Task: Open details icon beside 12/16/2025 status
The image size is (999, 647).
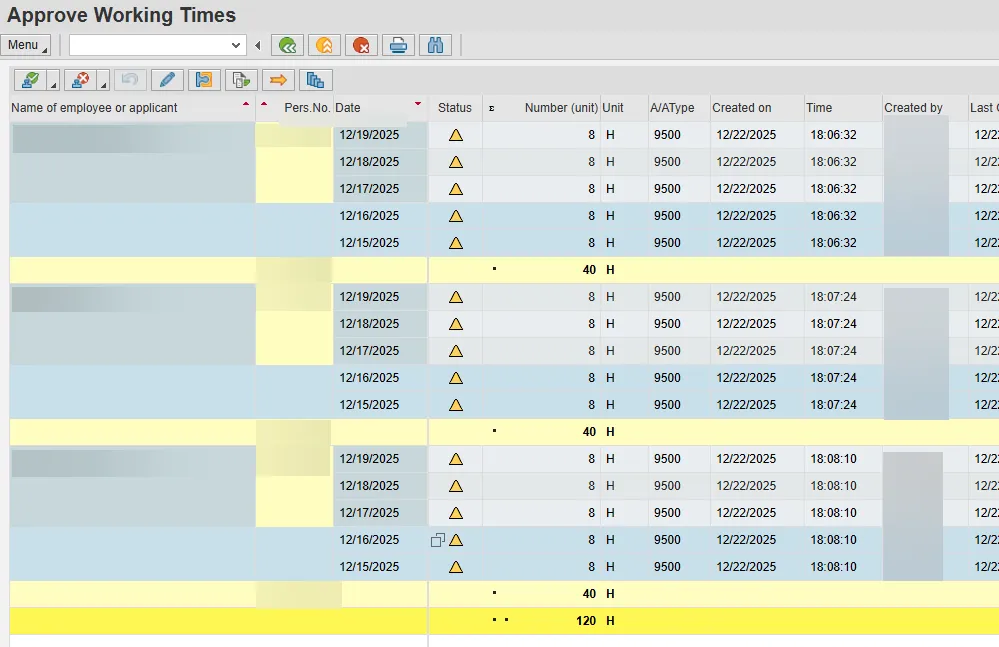Action: point(437,540)
